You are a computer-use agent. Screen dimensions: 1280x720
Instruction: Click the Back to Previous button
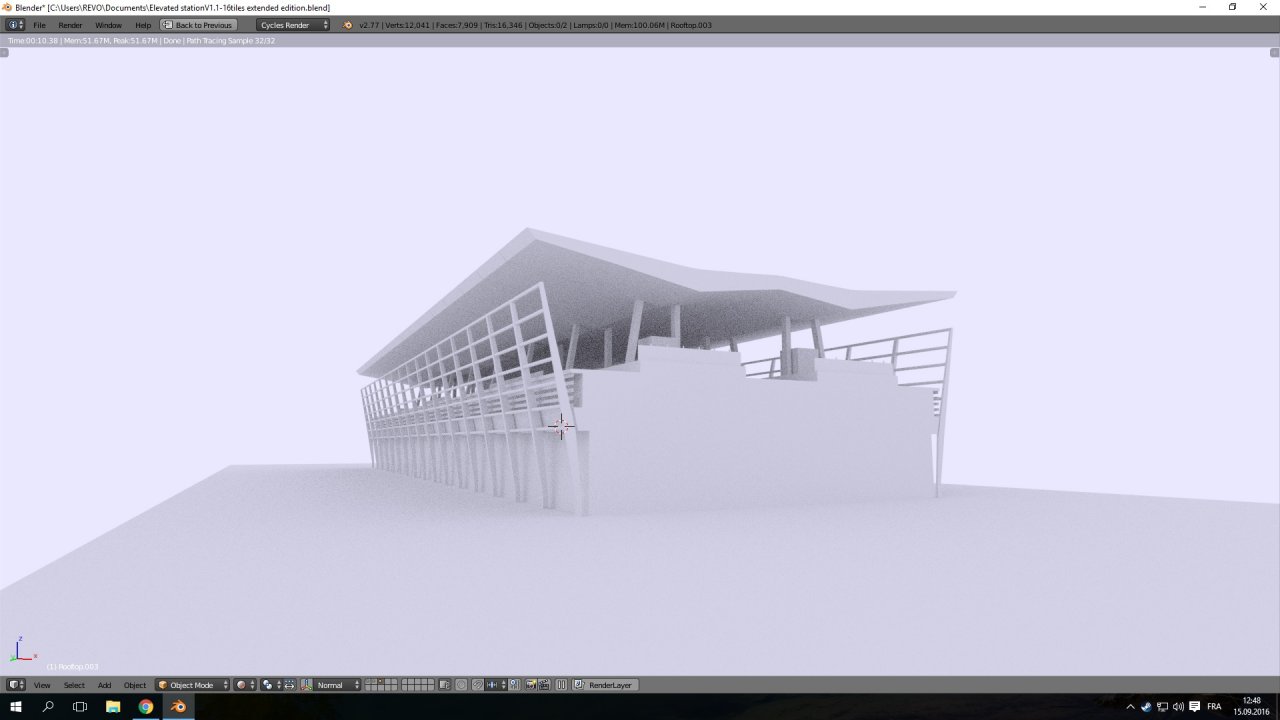[199, 25]
